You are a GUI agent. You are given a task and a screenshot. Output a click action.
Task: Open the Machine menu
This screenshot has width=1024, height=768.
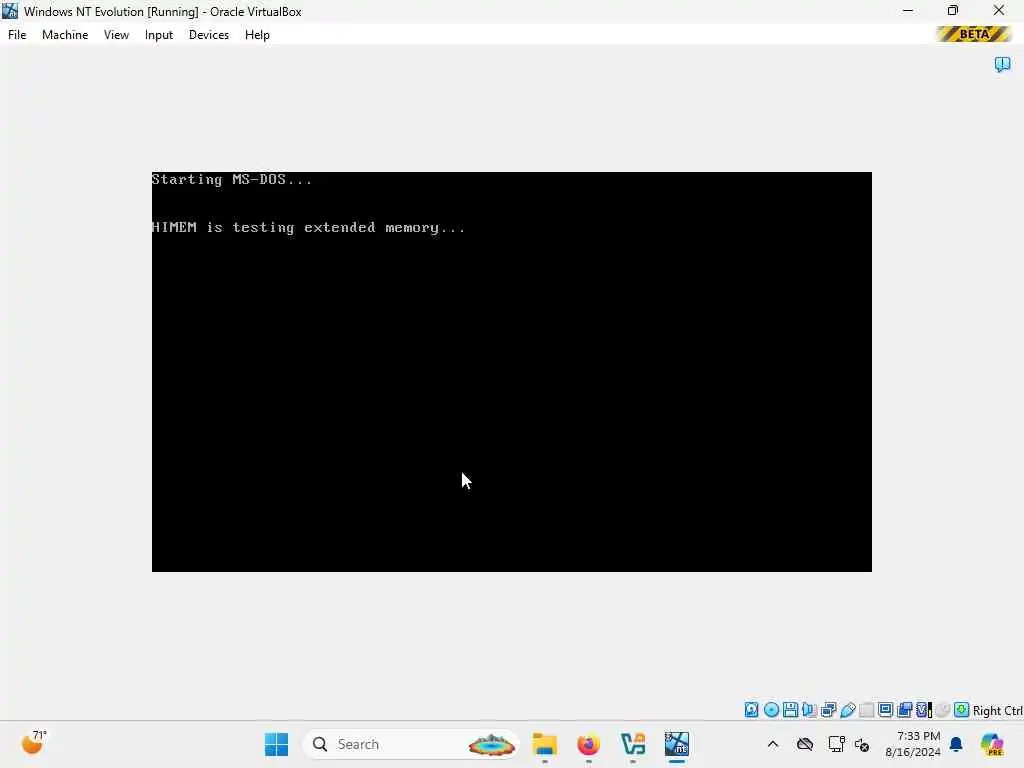(65, 35)
